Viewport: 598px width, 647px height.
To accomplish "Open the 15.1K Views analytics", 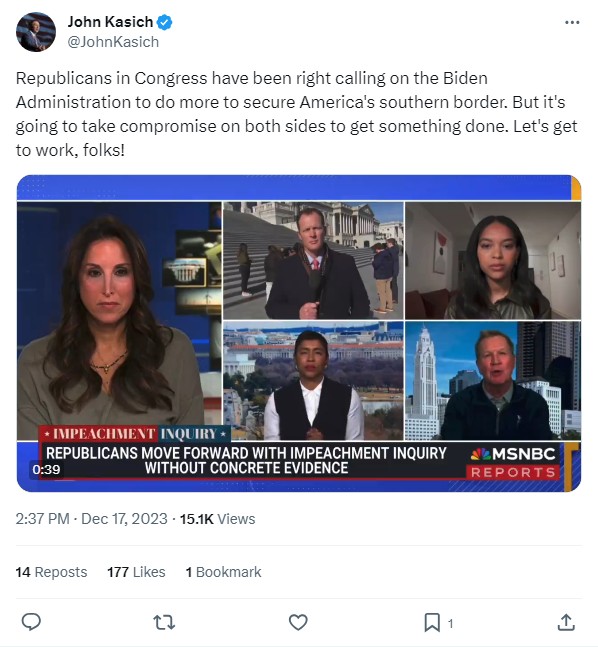I will coord(217,519).
